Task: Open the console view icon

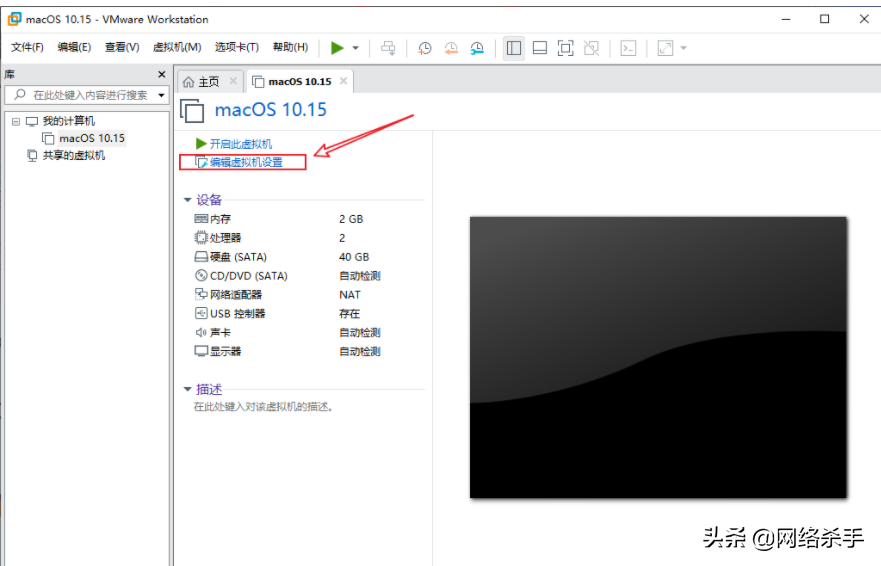Action: tap(628, 48)
